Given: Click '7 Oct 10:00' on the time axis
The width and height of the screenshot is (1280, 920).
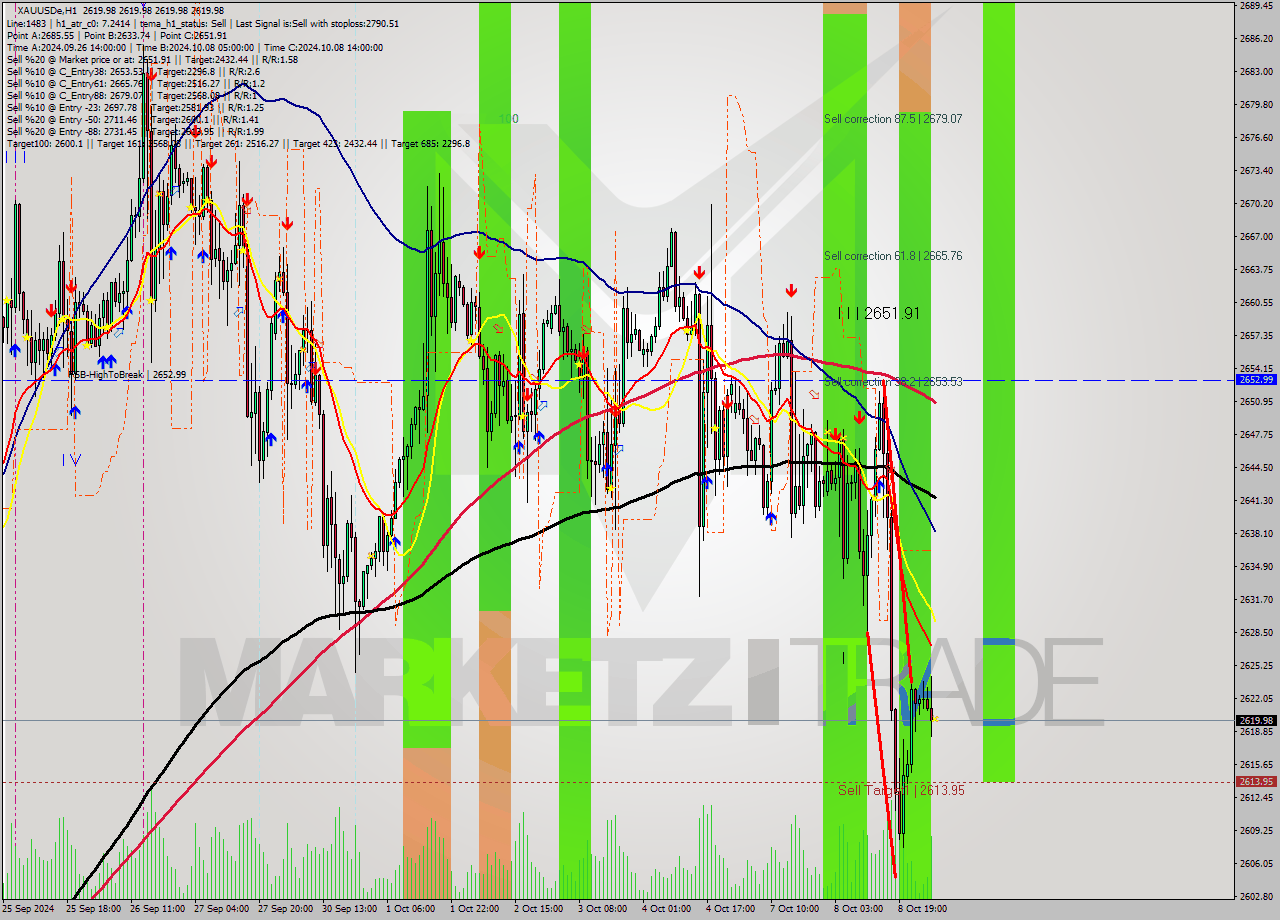Looking at the screenshot, I should pos(795,910).
